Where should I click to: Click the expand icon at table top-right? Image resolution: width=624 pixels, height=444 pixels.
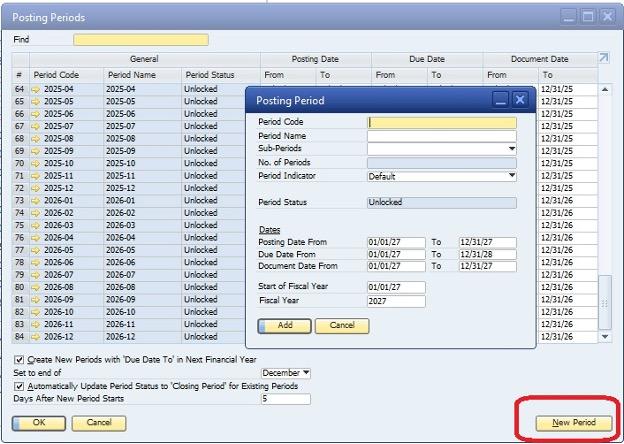pos(603,59)
